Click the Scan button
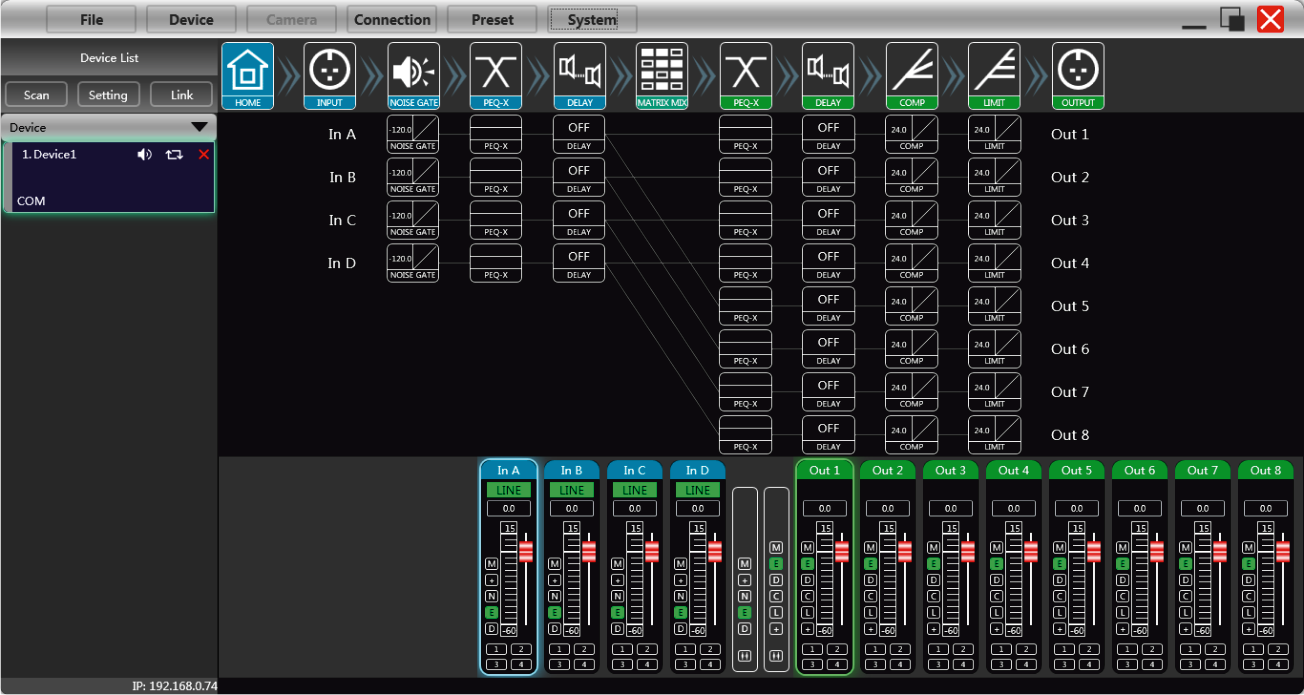The image size is (1304, 695). 36,95
